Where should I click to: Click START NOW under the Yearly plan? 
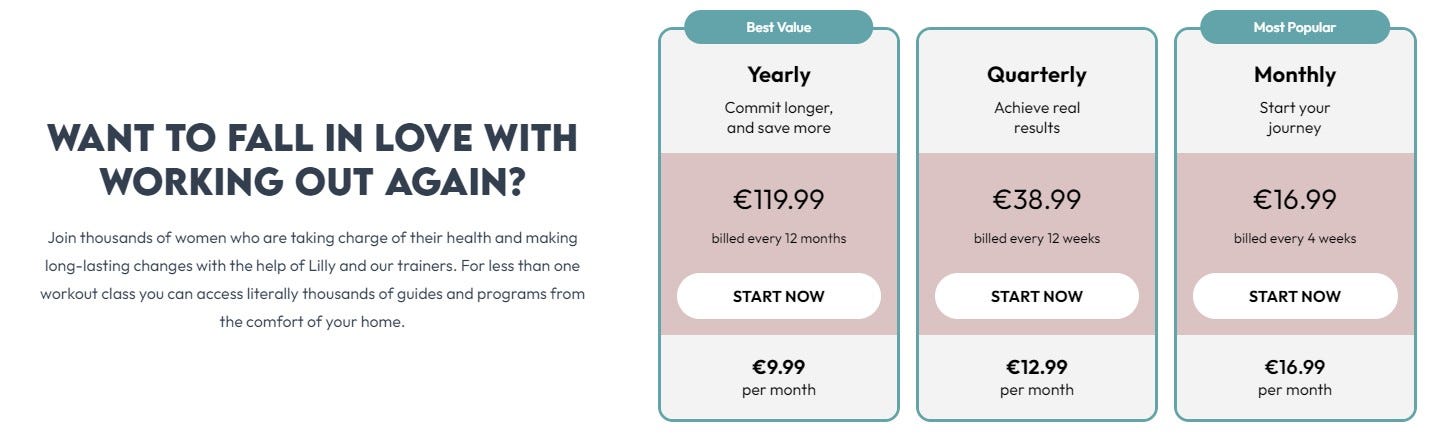778,296
